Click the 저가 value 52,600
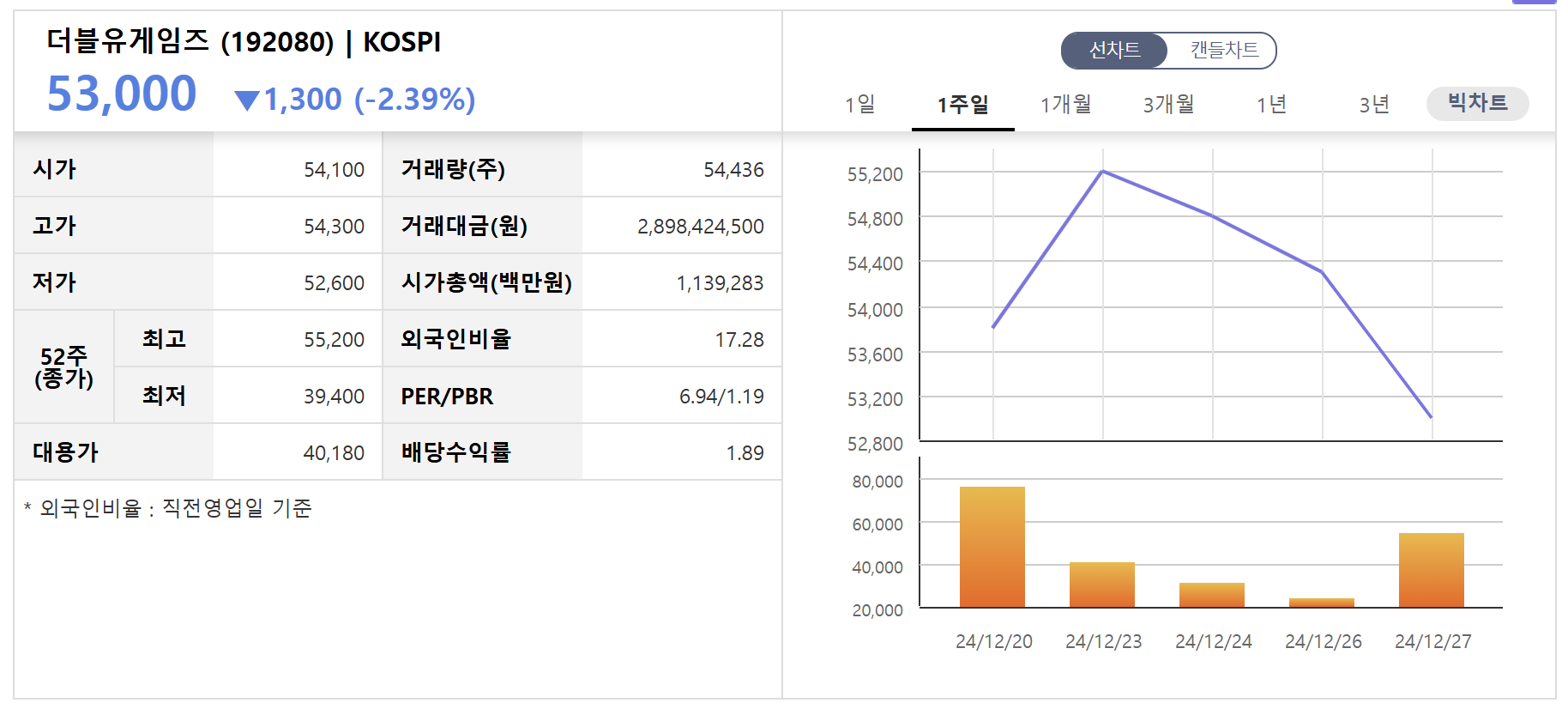Screen dimensions: 1568x709 [x=334, y=283]
